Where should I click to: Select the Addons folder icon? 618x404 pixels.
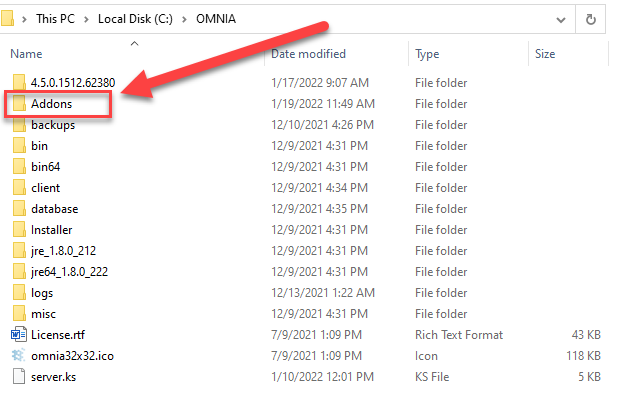[19, 104]
